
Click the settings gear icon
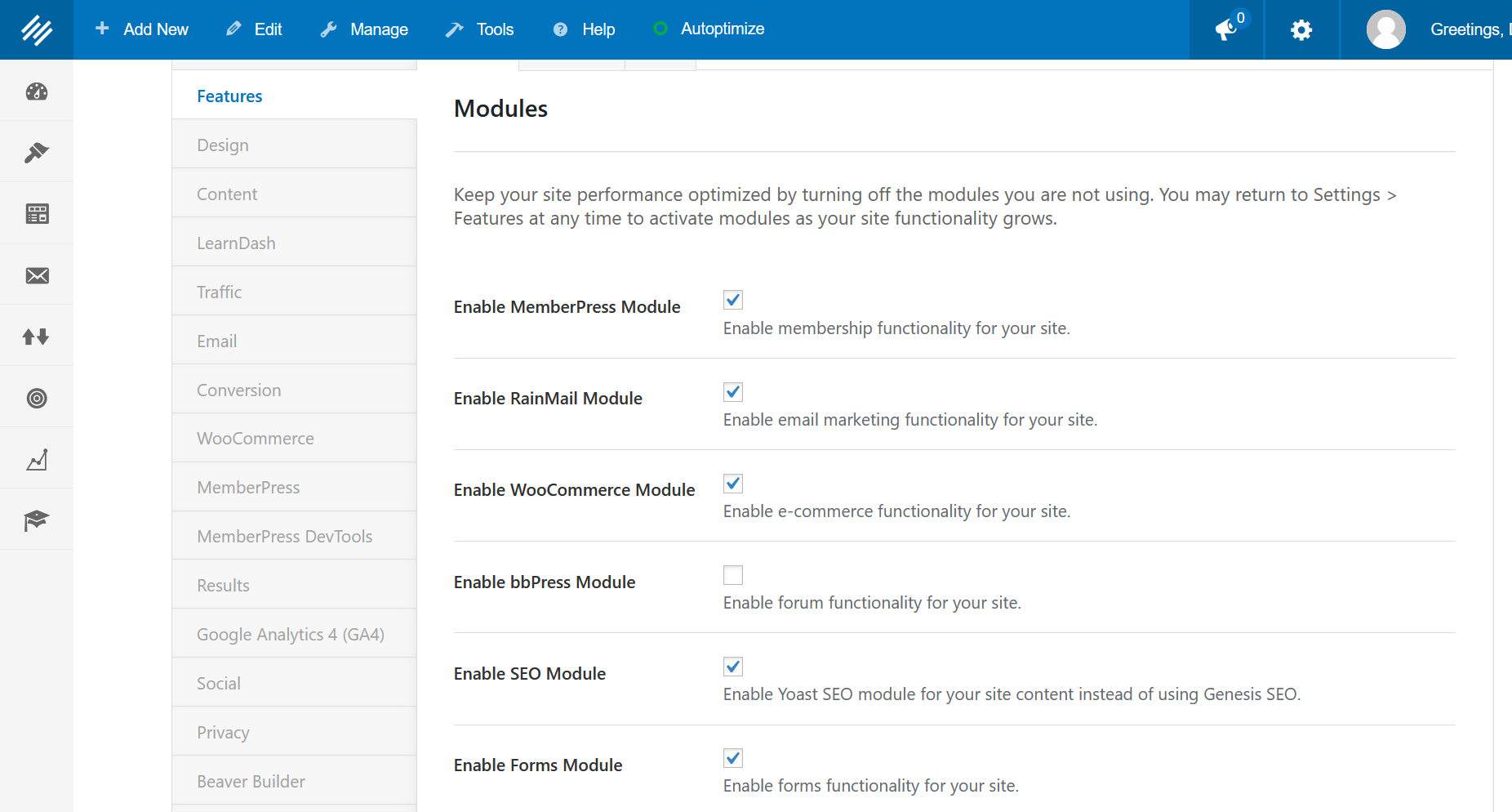(1301, 30)
